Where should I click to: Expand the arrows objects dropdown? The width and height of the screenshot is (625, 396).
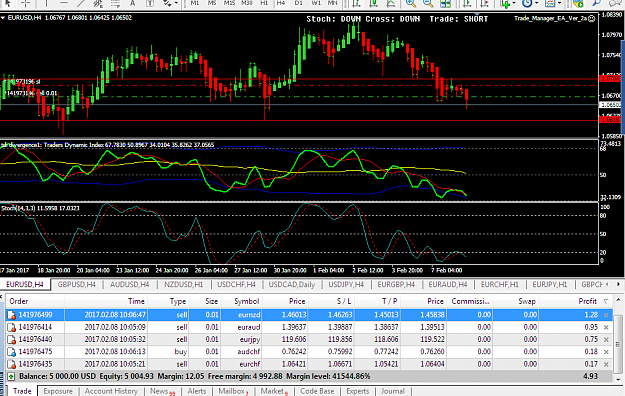coord(176,4)
